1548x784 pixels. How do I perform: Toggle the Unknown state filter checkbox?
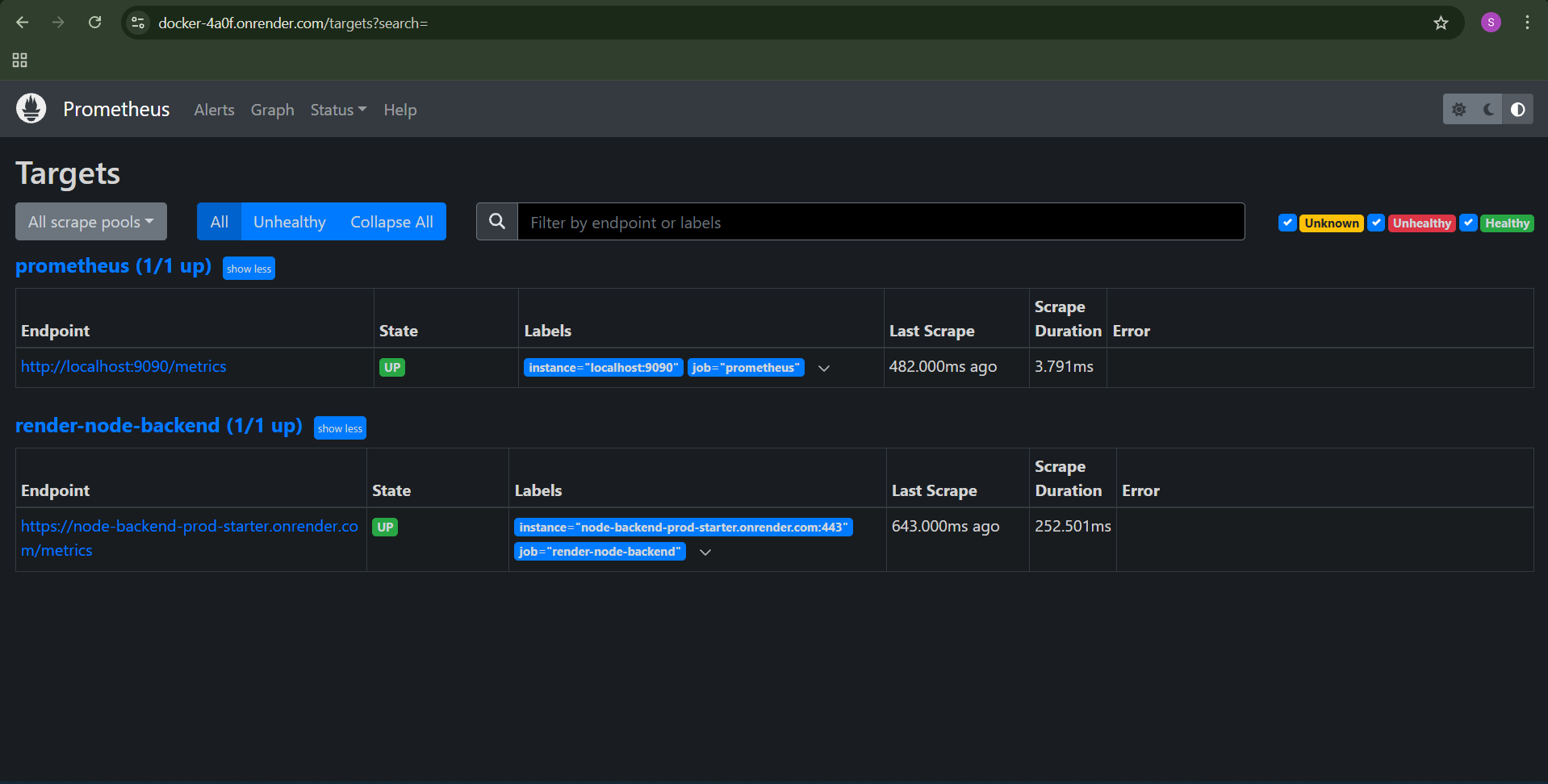pos(1287,223)
